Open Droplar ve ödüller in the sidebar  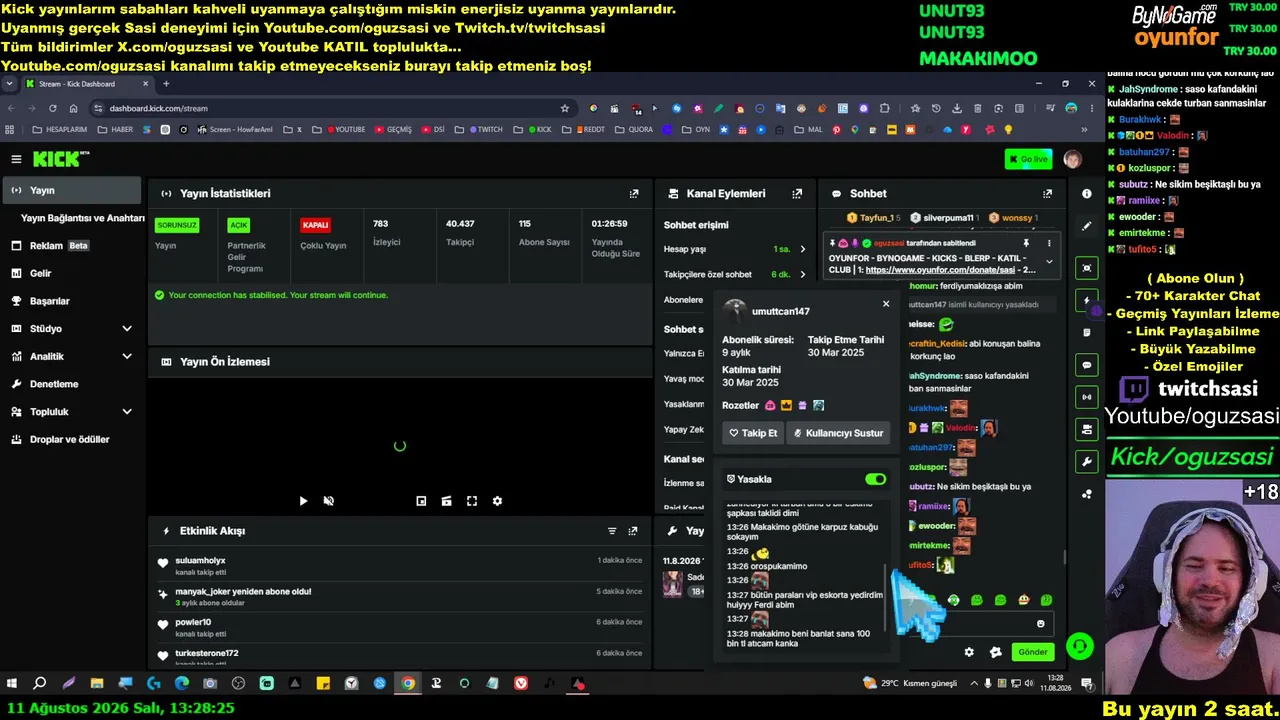click(72, 439)
